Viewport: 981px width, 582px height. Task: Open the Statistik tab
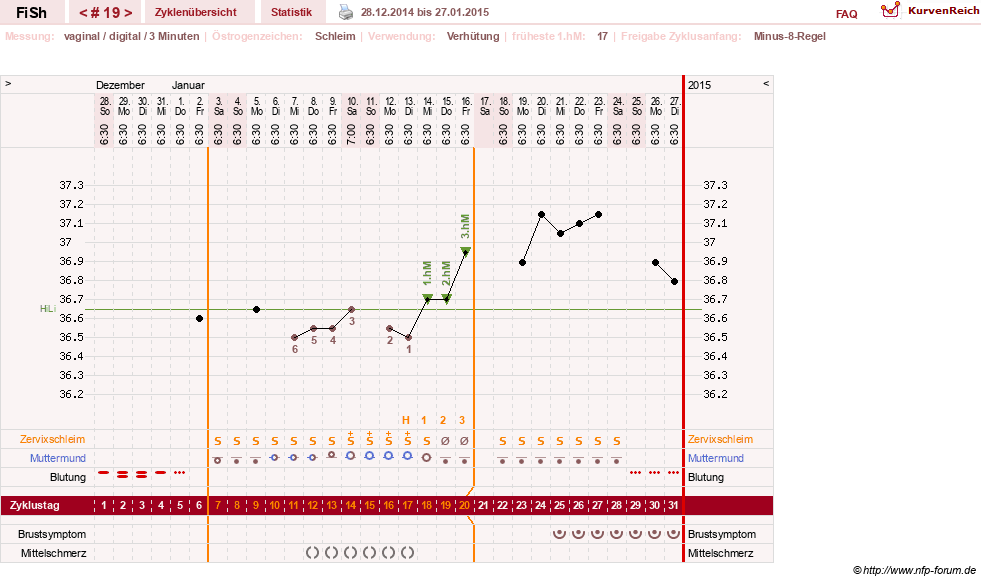[x=292, y=12]
